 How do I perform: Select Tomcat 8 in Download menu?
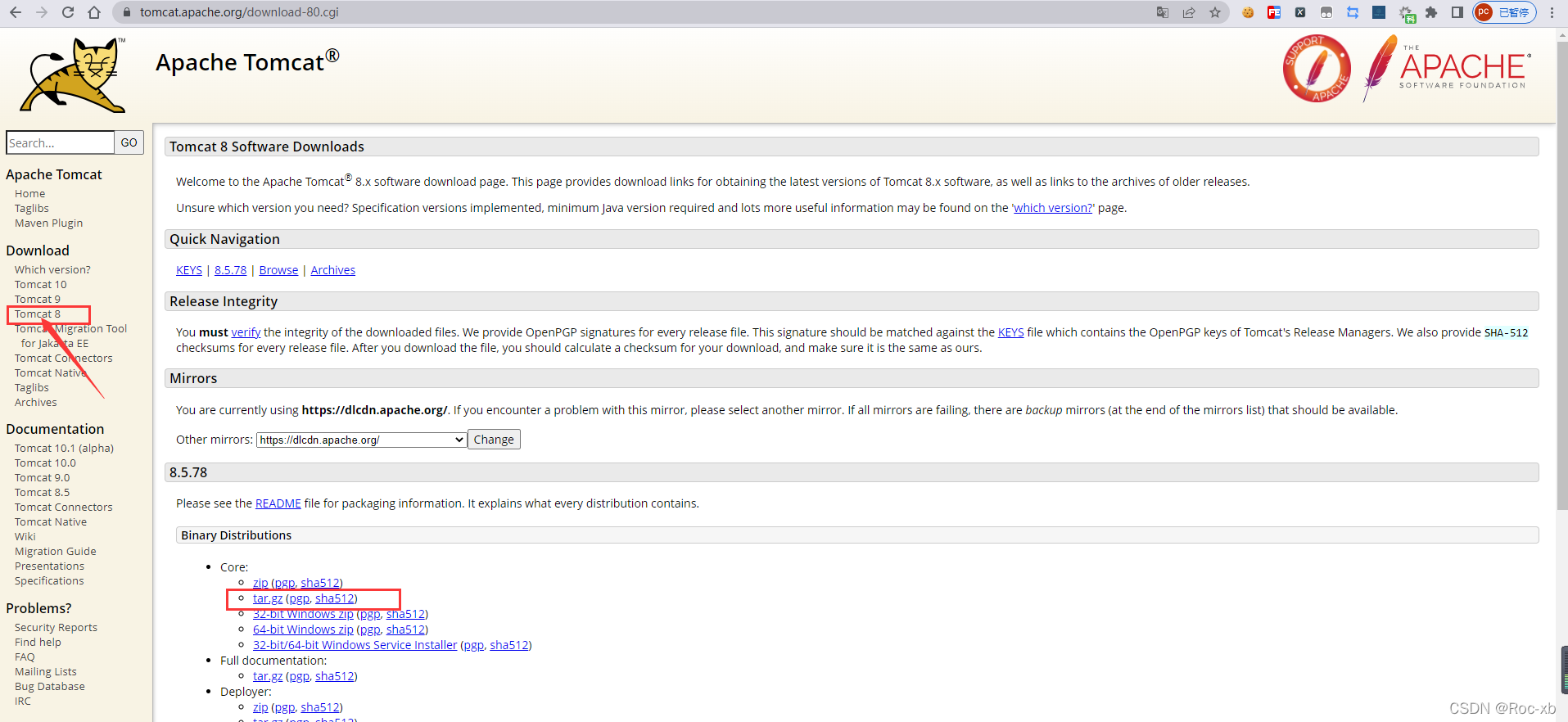(38, 314)
